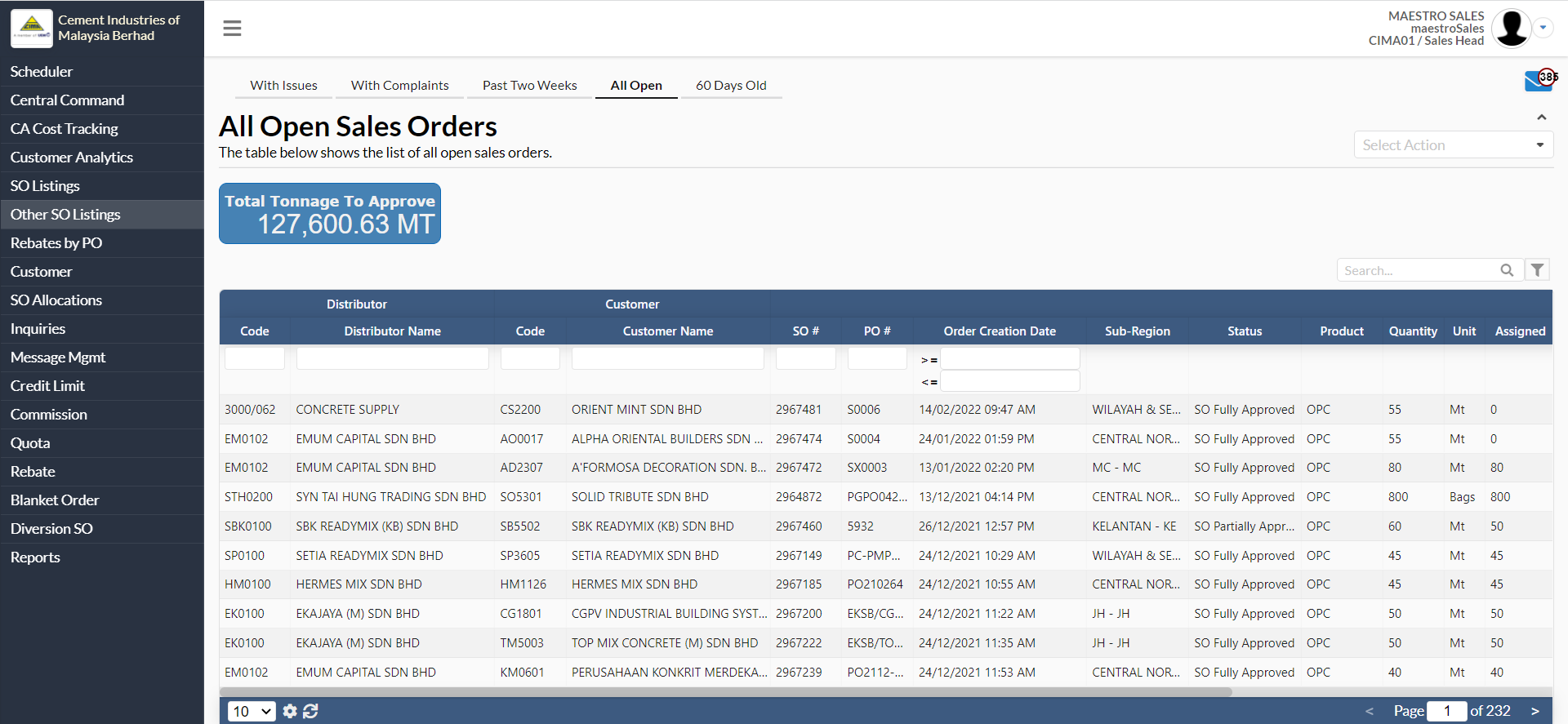The height and width of the screenshot is (724, 1568).
Task: Open Quota menu item
Action: (x=102, y=443)
